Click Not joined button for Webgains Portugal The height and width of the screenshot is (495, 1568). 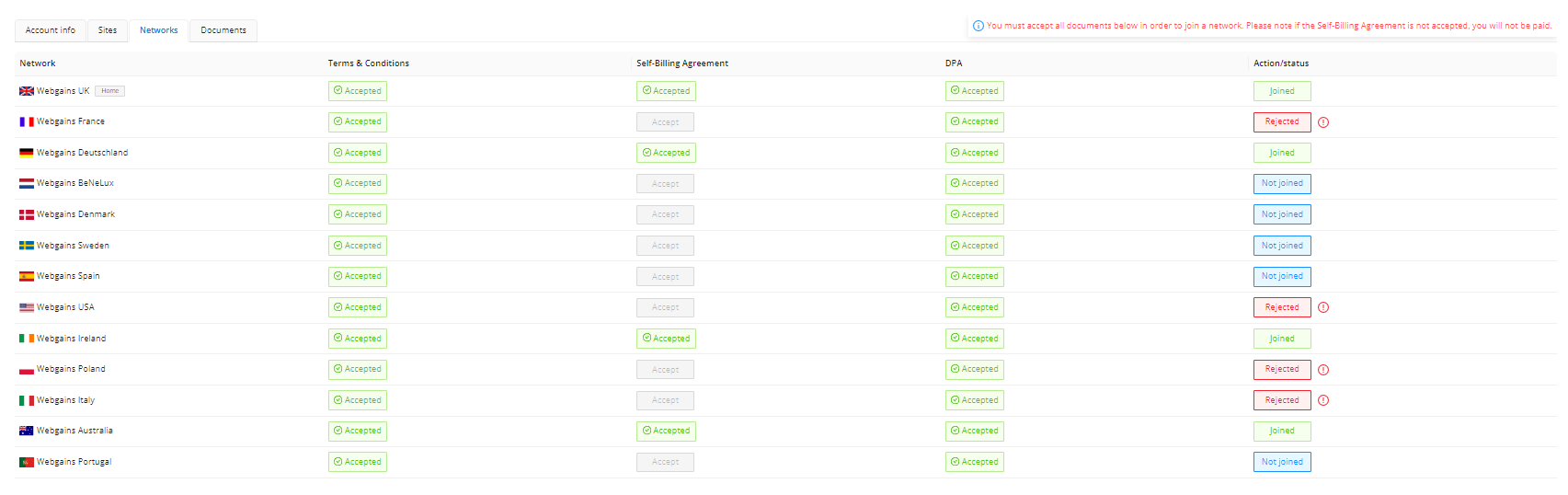pos(1282,462)
